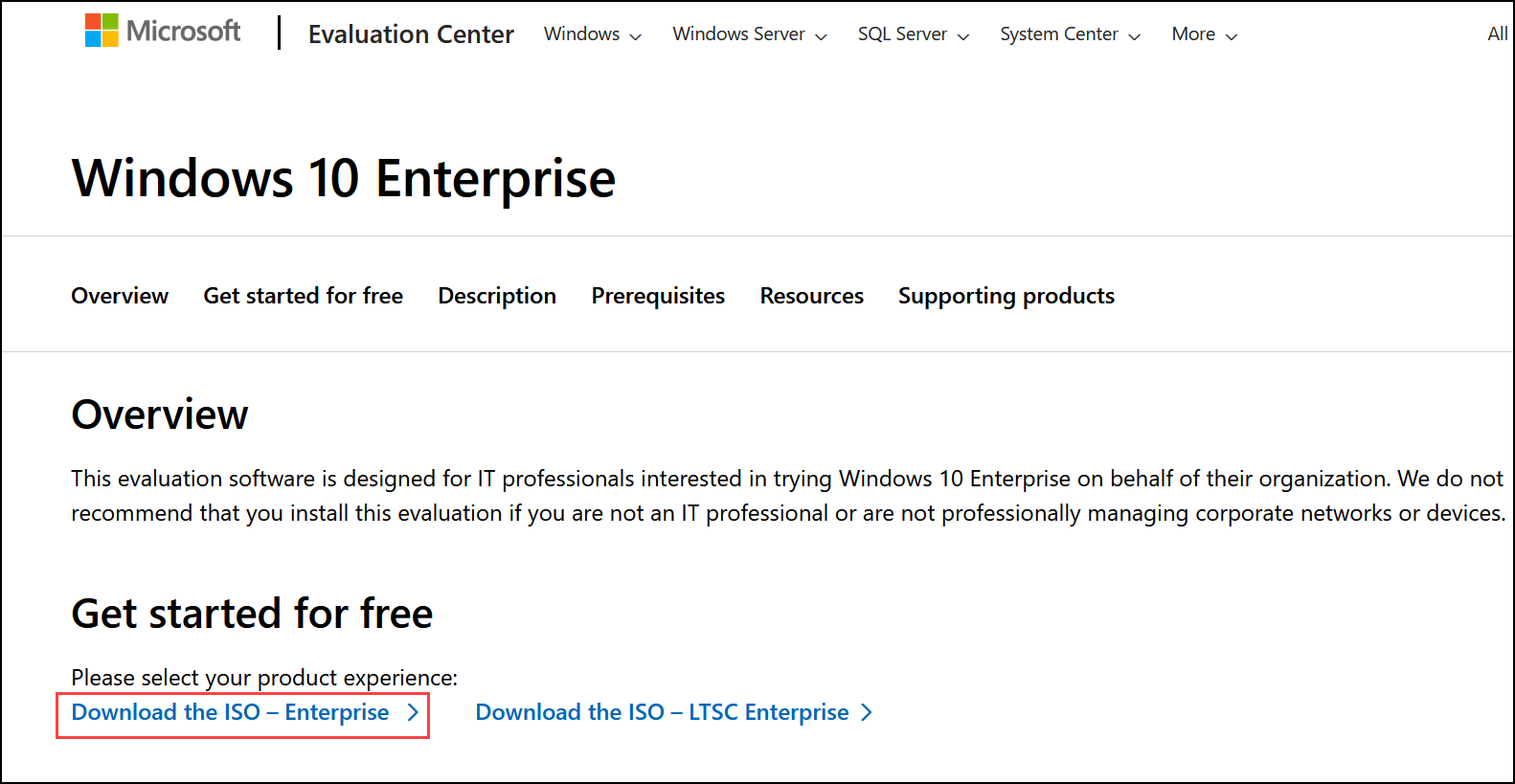1515x784 pixels.
Task: Click the Get started for free heading
Action: point(253,614)
